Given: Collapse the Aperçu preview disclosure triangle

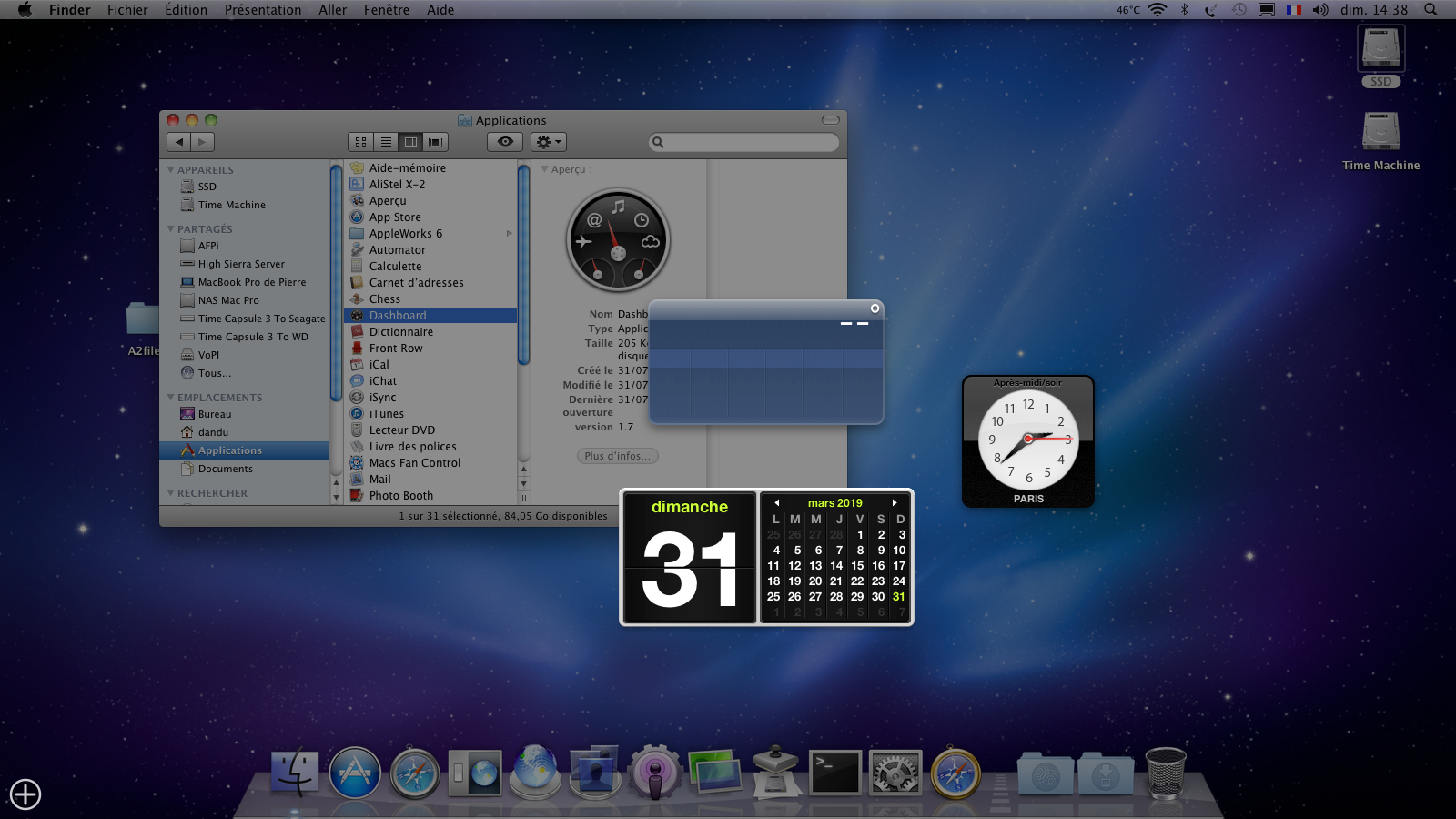Looking at the screenshot, I should [544, 169].
